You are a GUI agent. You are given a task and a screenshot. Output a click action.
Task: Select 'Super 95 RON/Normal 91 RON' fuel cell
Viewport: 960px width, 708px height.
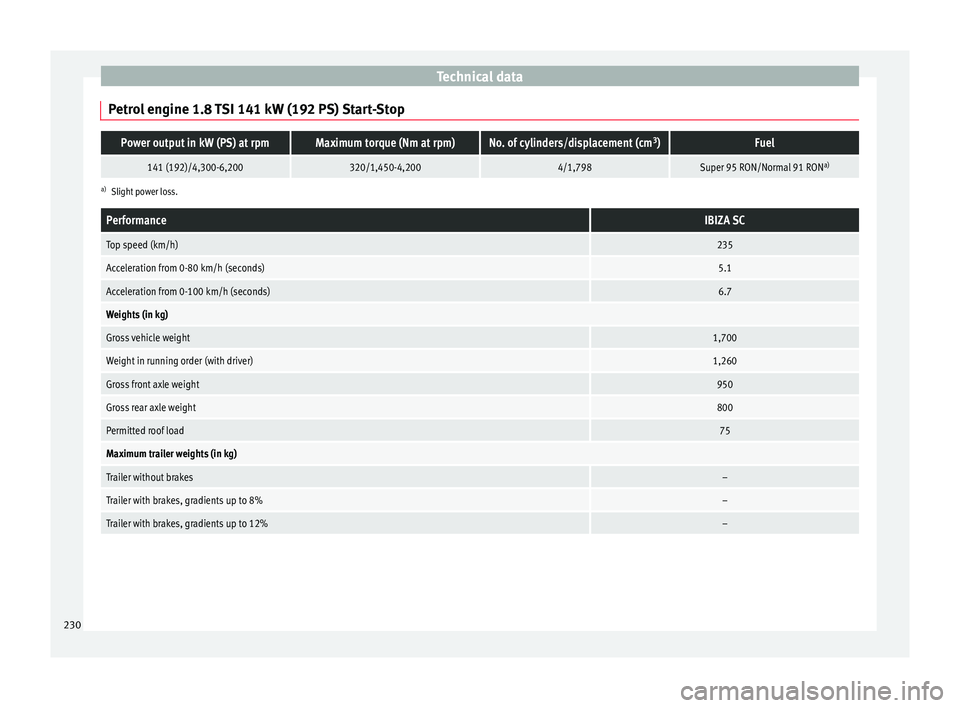tap(764, 167)
